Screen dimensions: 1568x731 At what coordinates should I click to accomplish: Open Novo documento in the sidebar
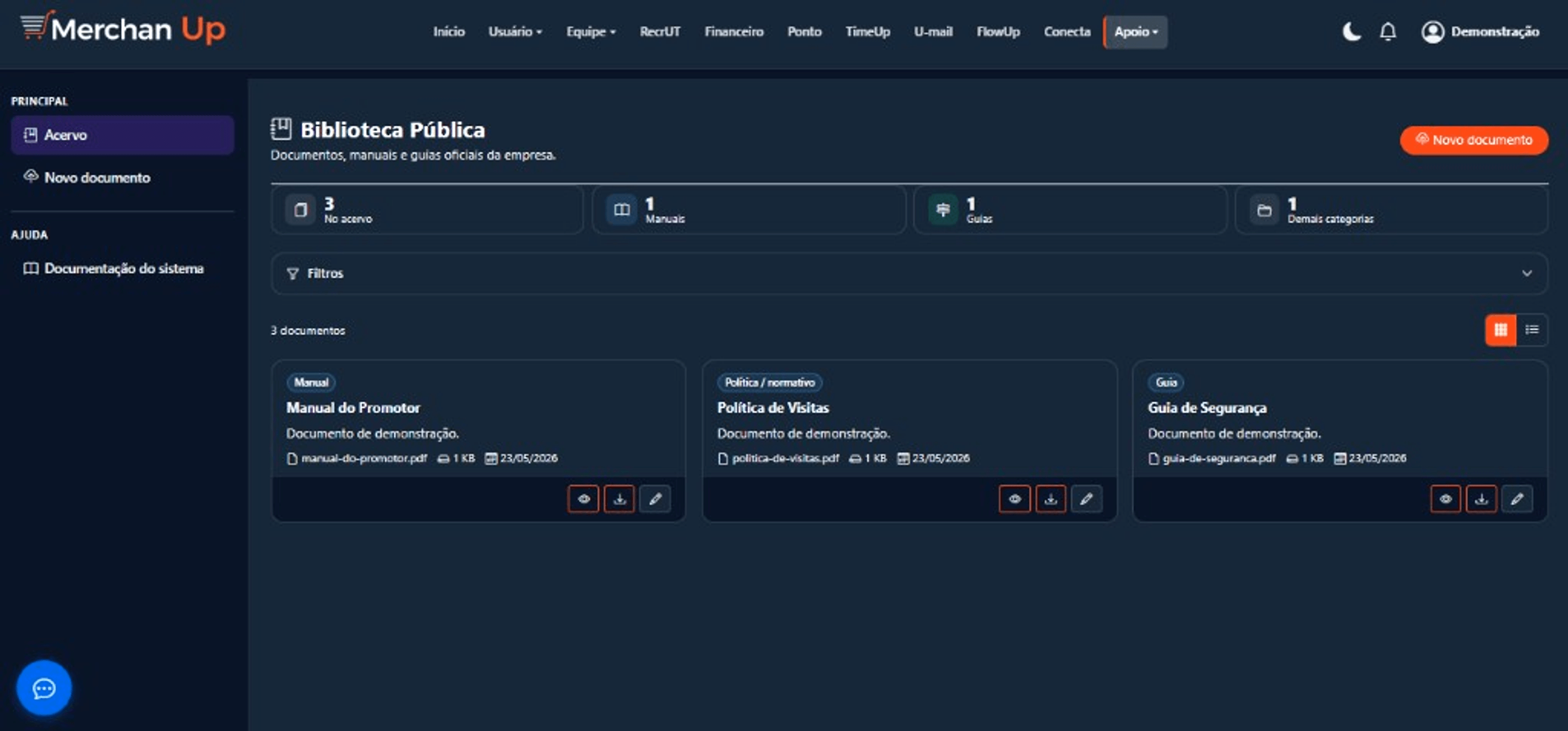(x=122, y=177)
